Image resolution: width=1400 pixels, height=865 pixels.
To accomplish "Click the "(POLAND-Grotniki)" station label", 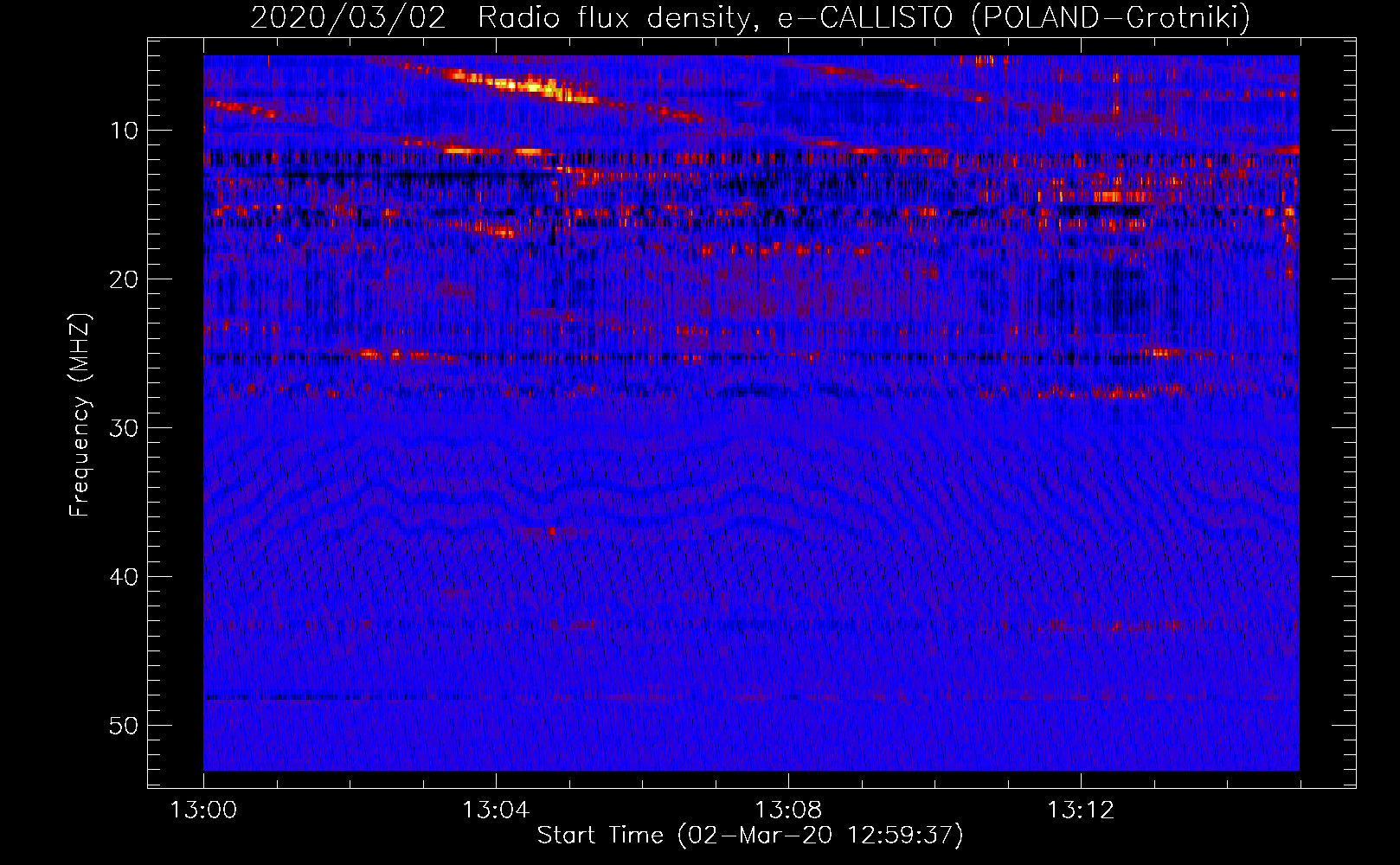I will click(x=1111, y=17).
